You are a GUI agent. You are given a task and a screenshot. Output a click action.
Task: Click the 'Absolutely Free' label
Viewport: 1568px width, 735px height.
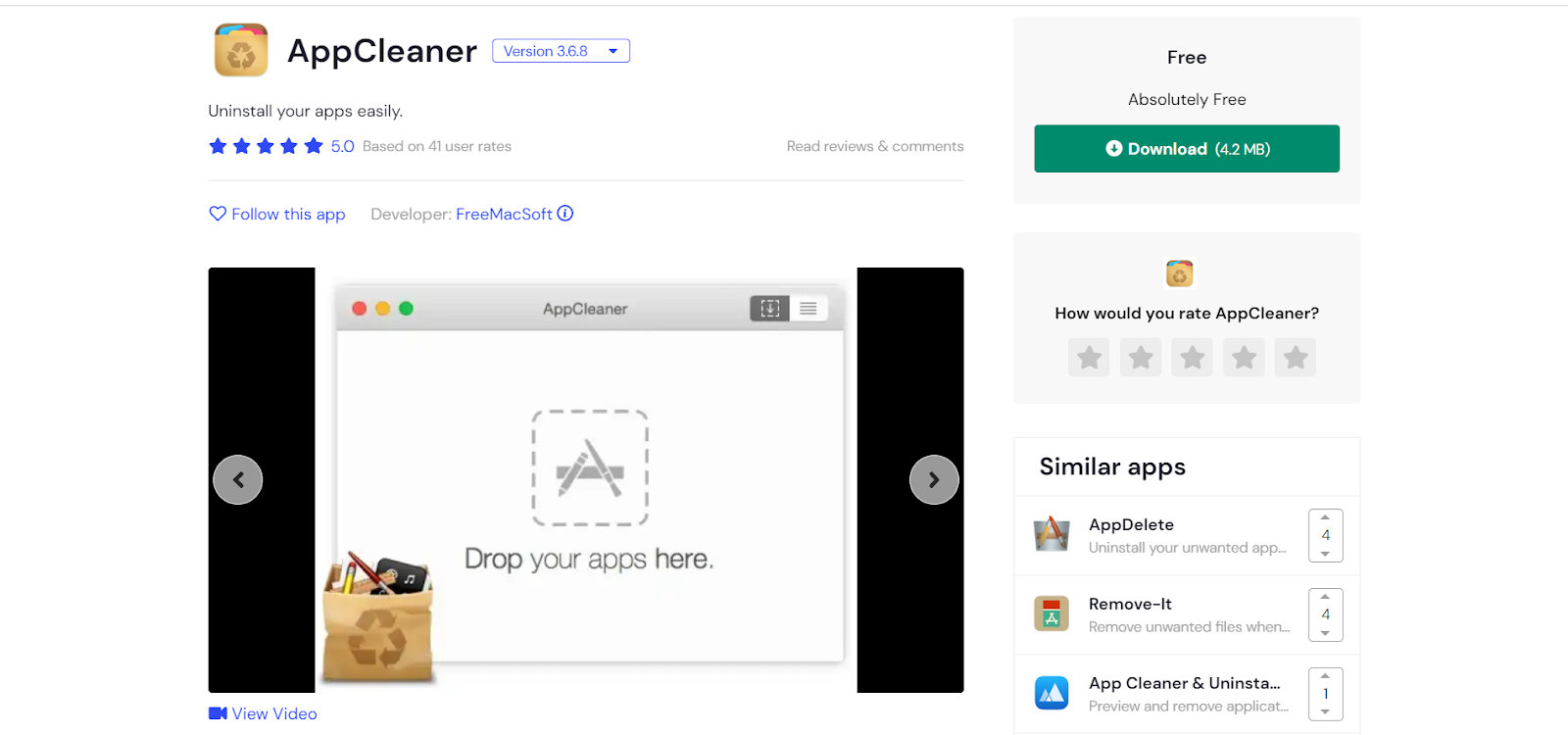pyautogui.click(x=1187, y=99)
